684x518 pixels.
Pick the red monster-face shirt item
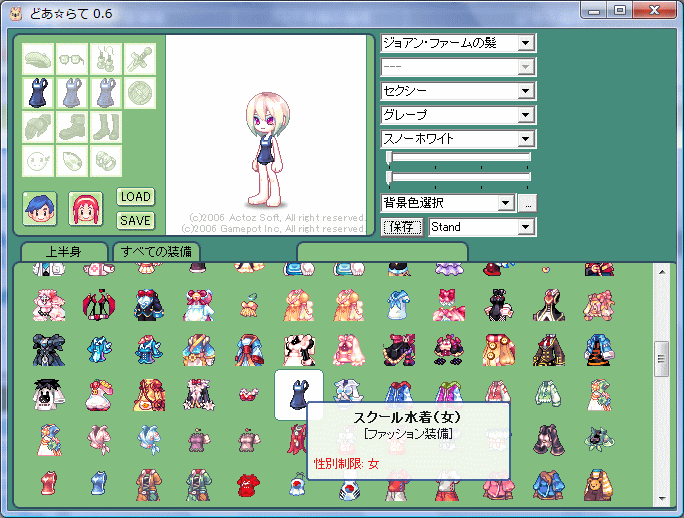[249, 485]
